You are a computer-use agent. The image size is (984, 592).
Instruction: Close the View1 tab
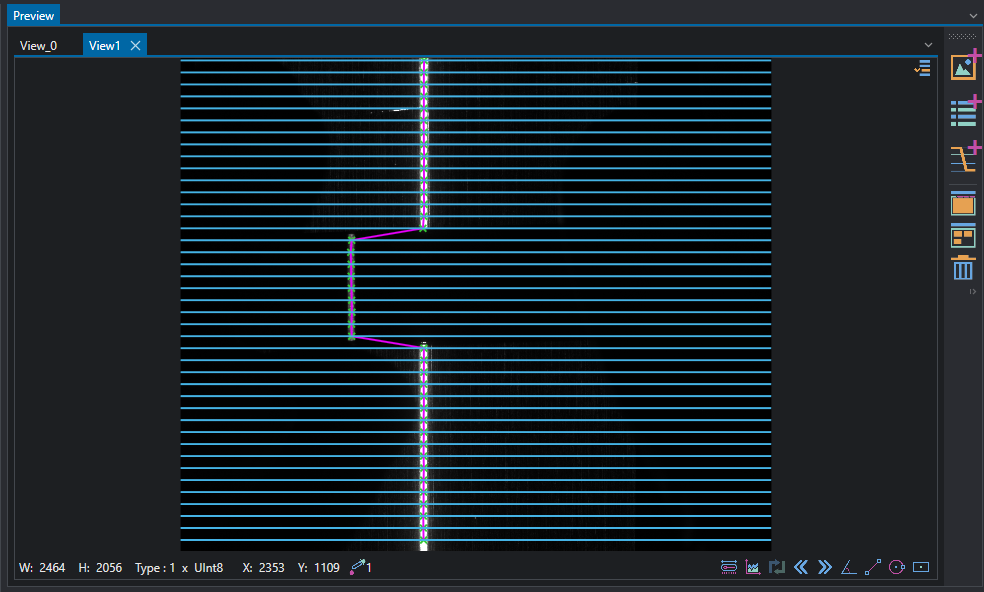pos(135,46)
